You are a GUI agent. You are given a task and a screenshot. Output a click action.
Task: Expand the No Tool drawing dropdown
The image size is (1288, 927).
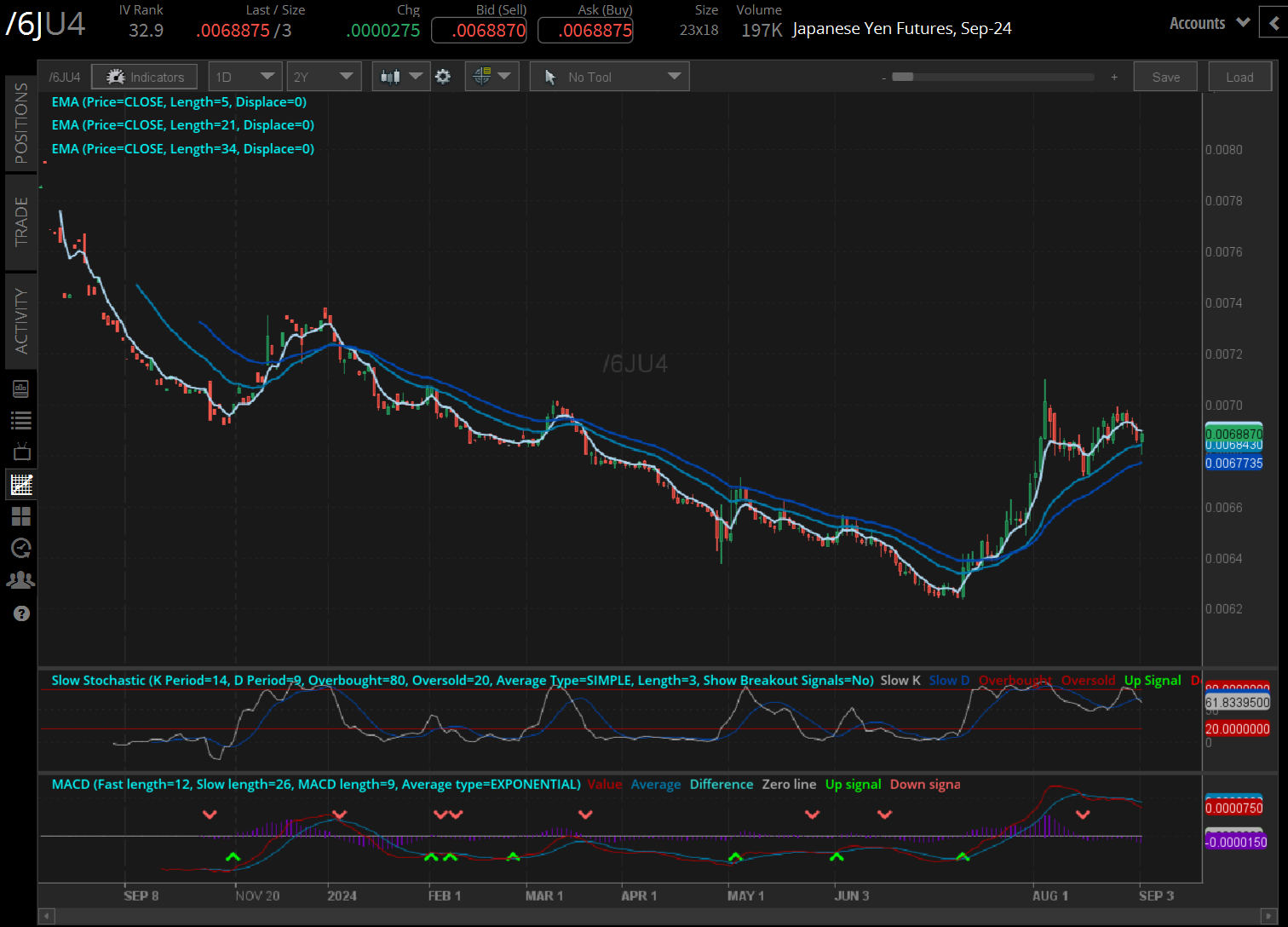point(609,77)
